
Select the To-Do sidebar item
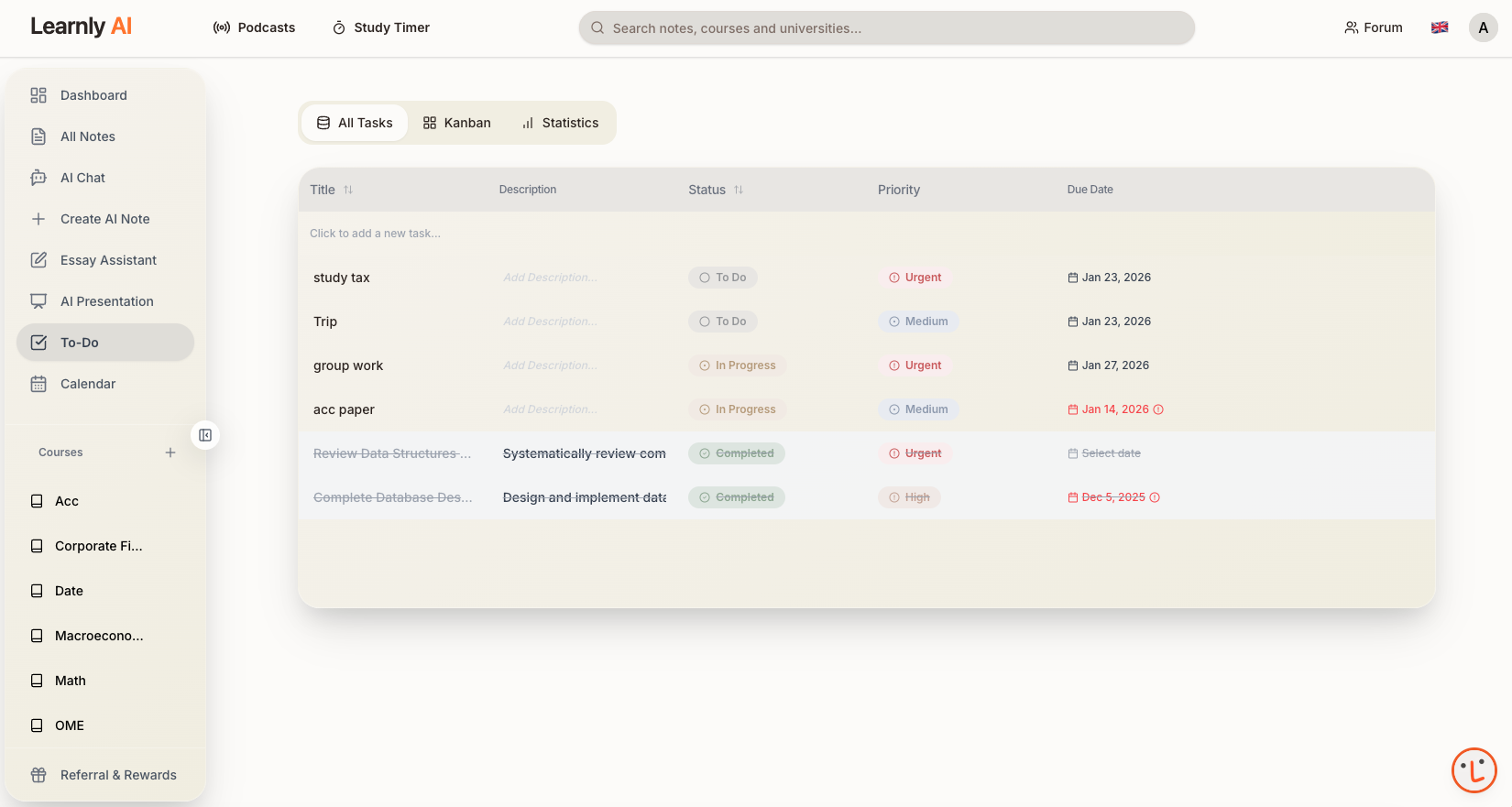tap(105, 343)
